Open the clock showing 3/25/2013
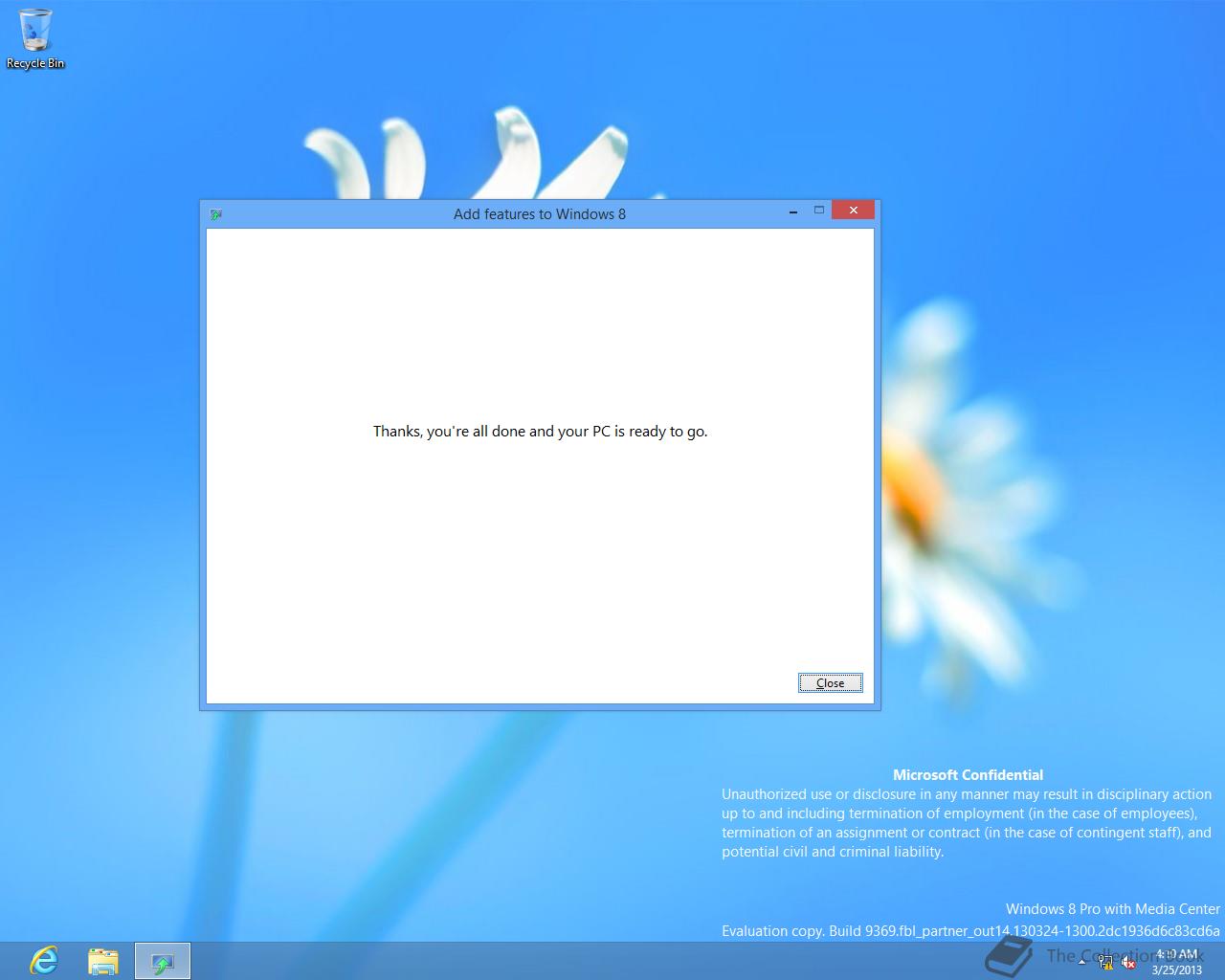 point(1177,962)
